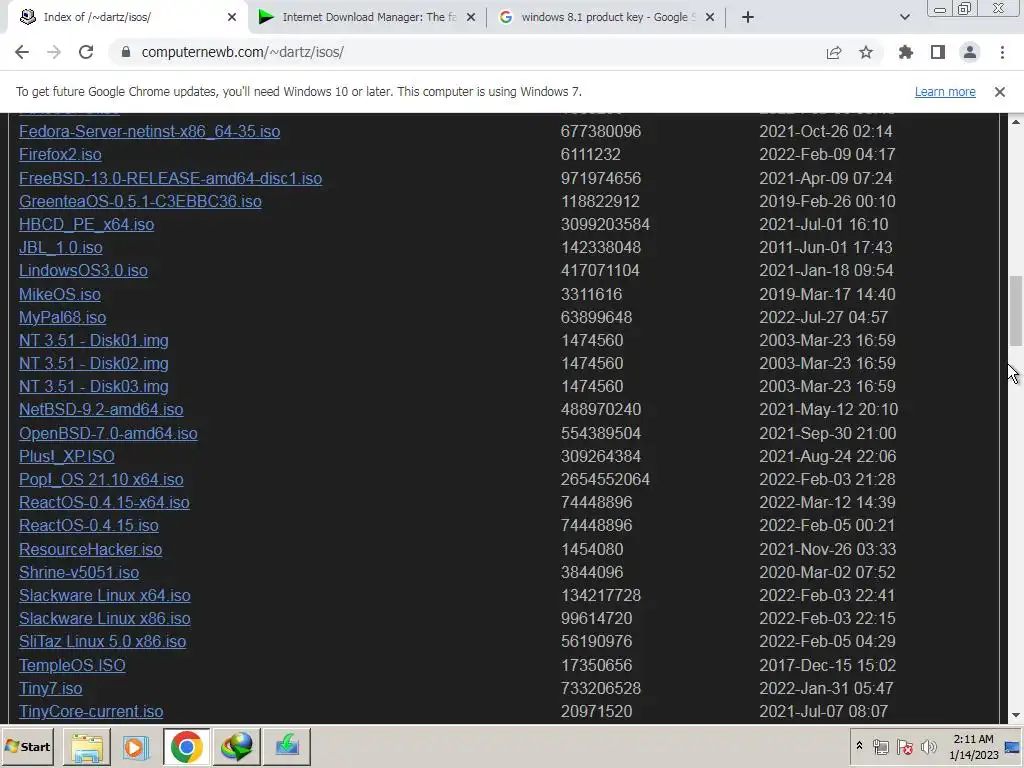Close the windows 8.1 product key tab
Image resolution: width=1024 pixels, height=768 pixels.
point(710,18)
